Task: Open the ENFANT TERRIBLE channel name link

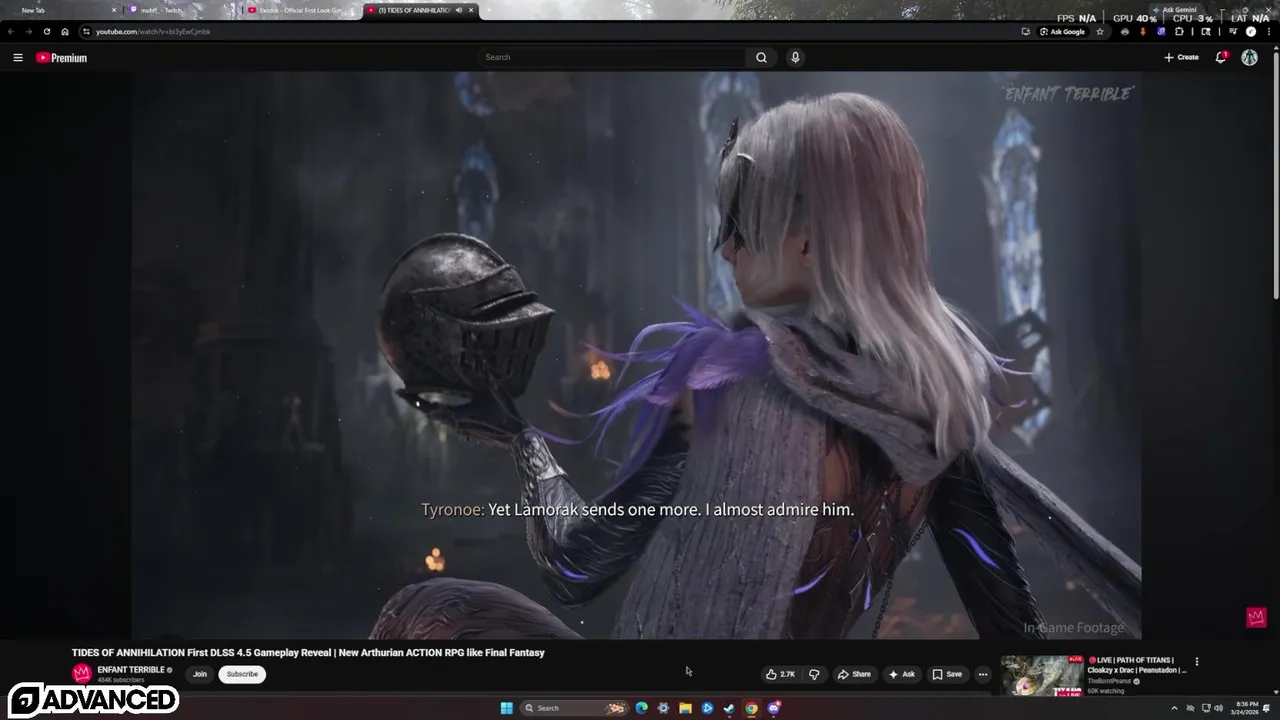Action: tap(131, 670)
